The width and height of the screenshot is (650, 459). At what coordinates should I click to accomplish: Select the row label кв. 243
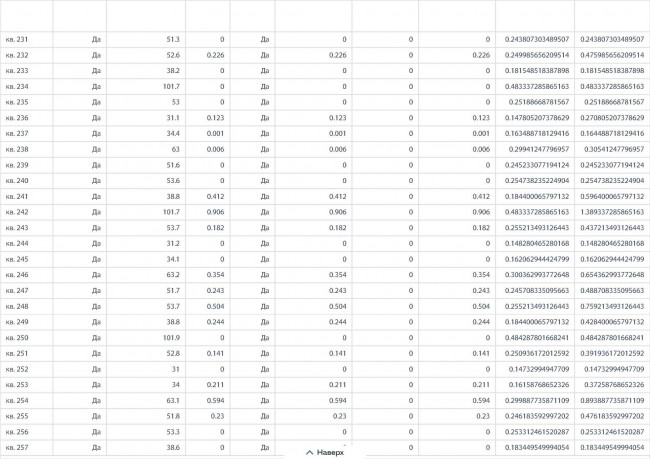coord(17,228)
